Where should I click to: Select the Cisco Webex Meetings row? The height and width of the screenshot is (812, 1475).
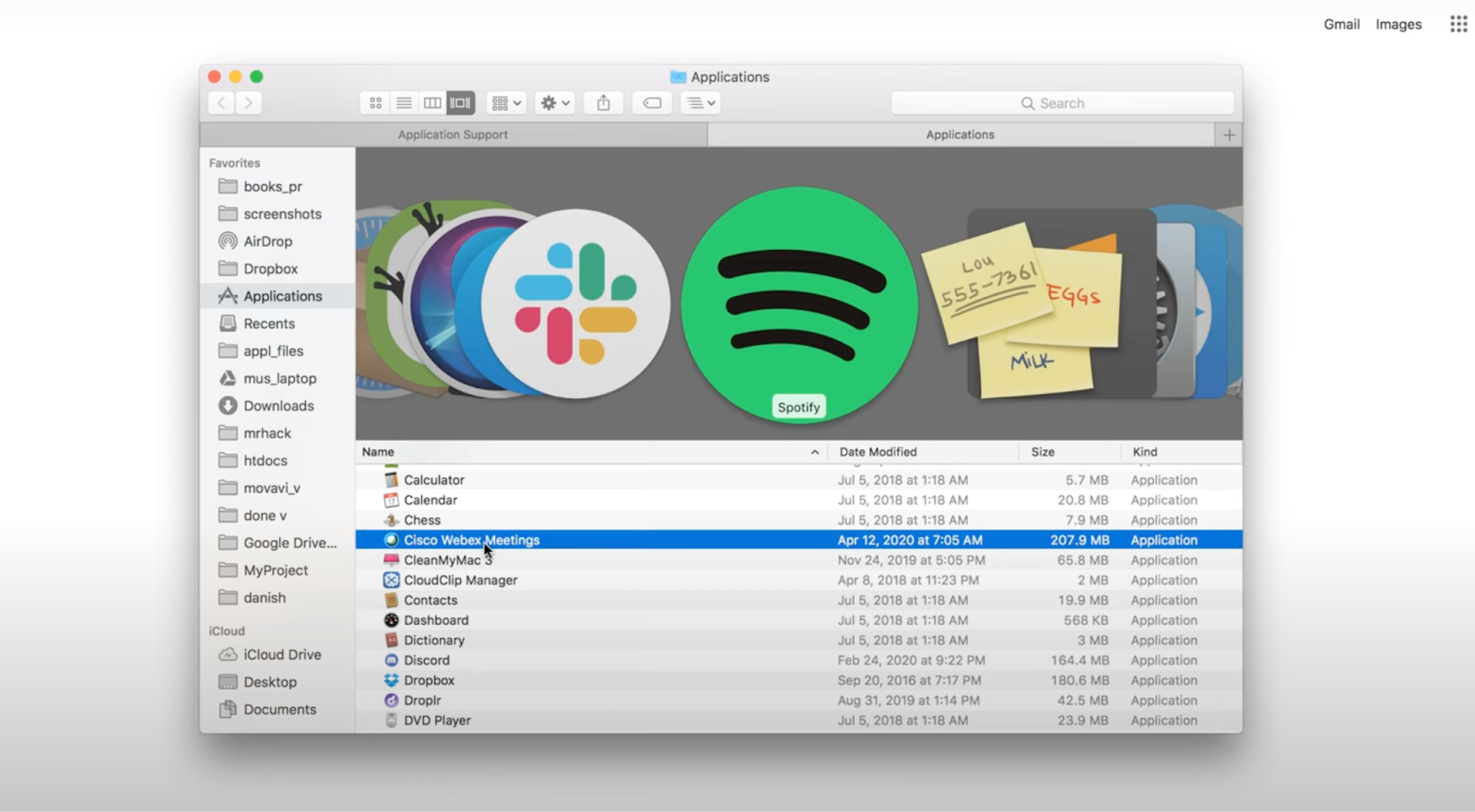[799, 540]
